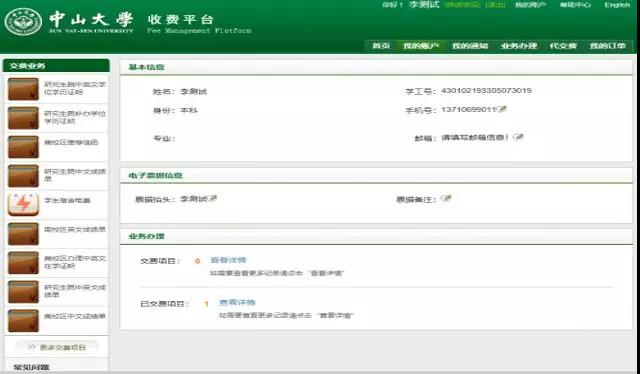Click the 业务办理 section title in content

146,236
